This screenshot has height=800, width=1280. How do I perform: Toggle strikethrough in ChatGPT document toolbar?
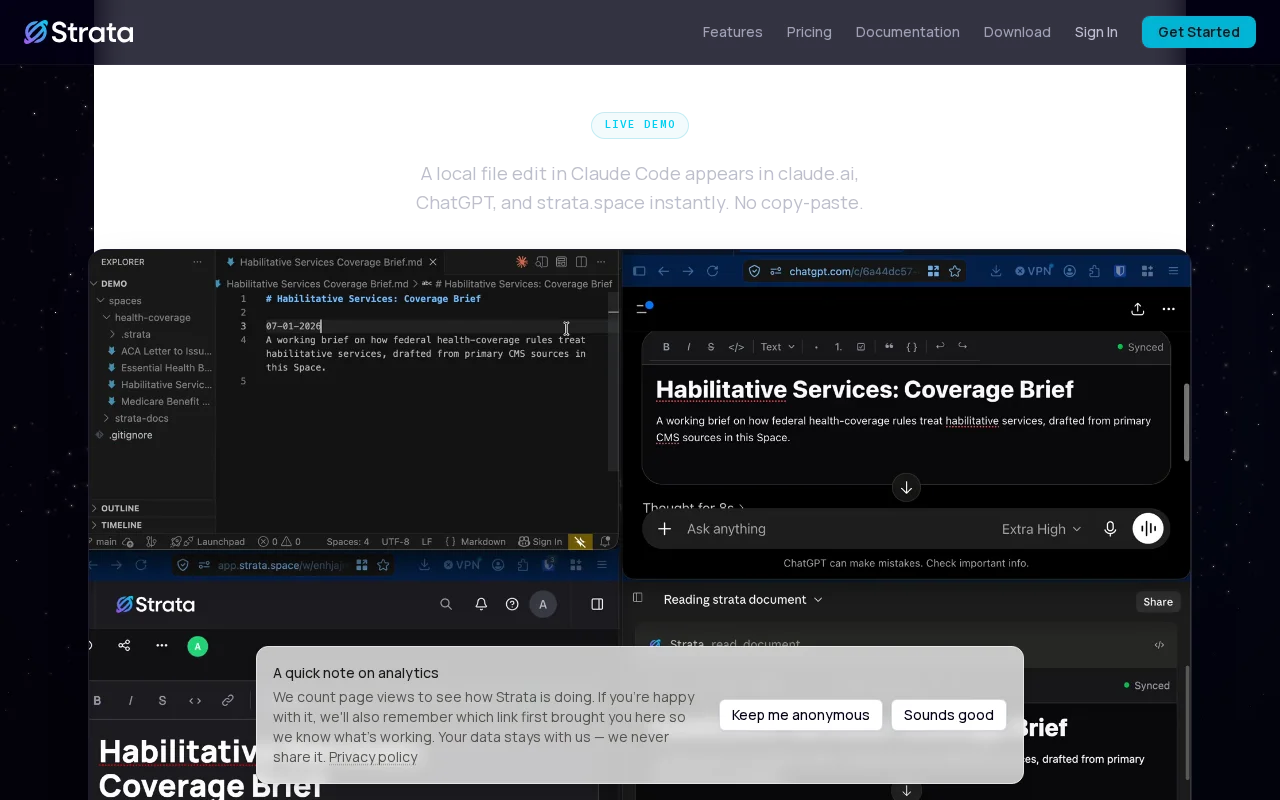711,347
